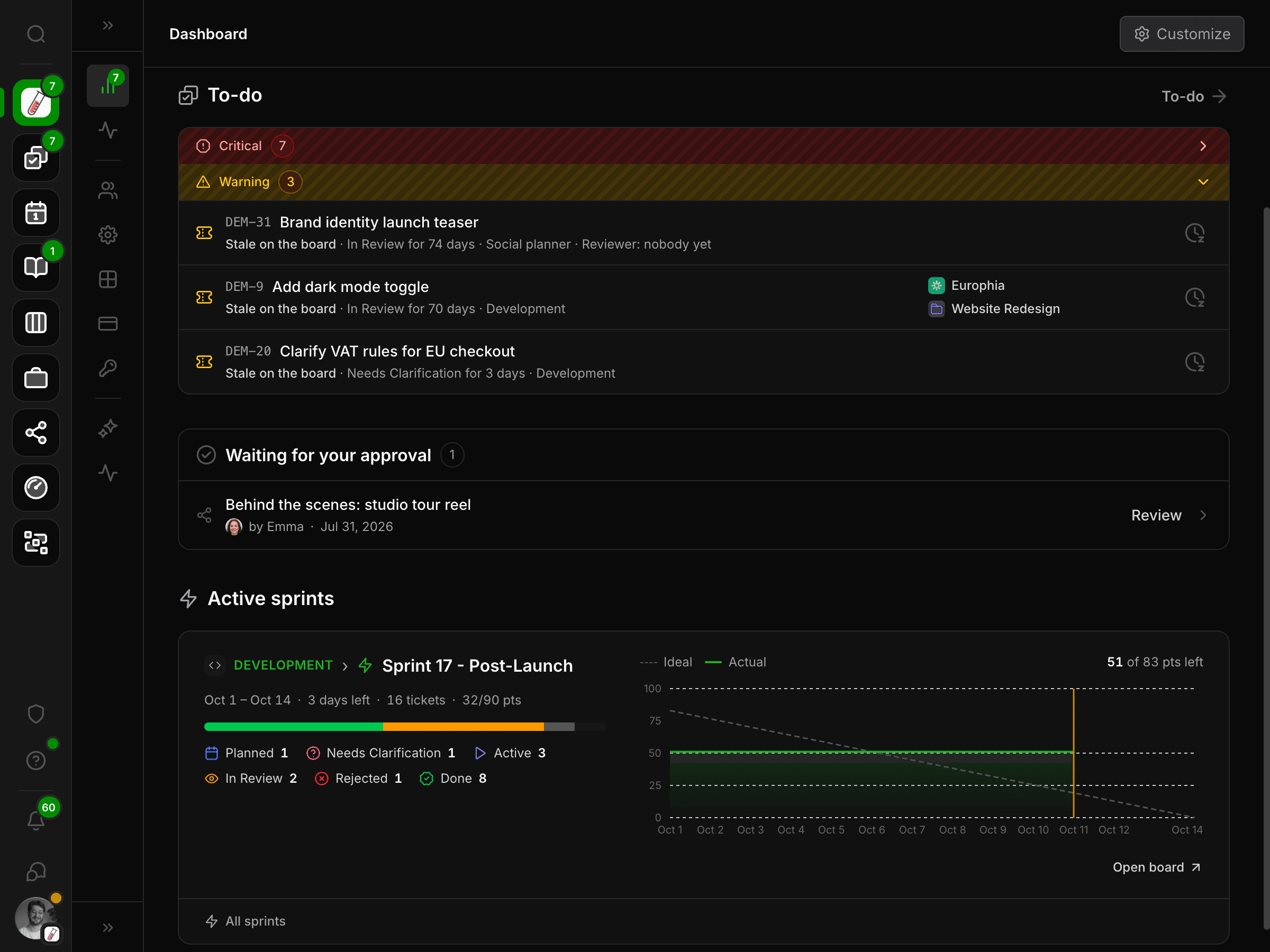Click the Emma author avatar
This screenshot has height=952, width=1270.
(x=234, y=527)
